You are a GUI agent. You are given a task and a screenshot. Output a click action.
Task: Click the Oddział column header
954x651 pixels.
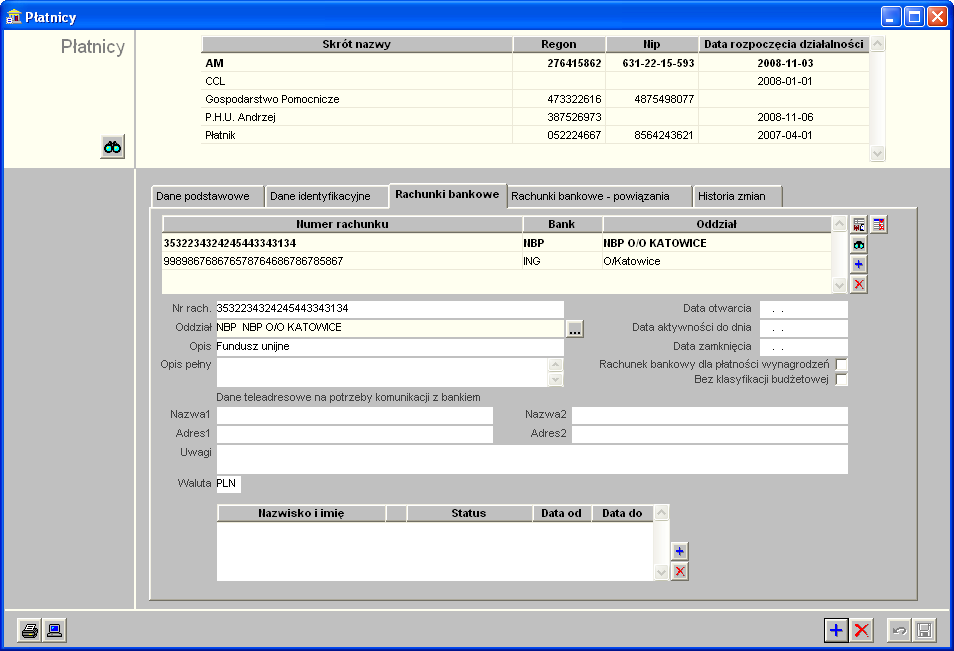(717, 225)
